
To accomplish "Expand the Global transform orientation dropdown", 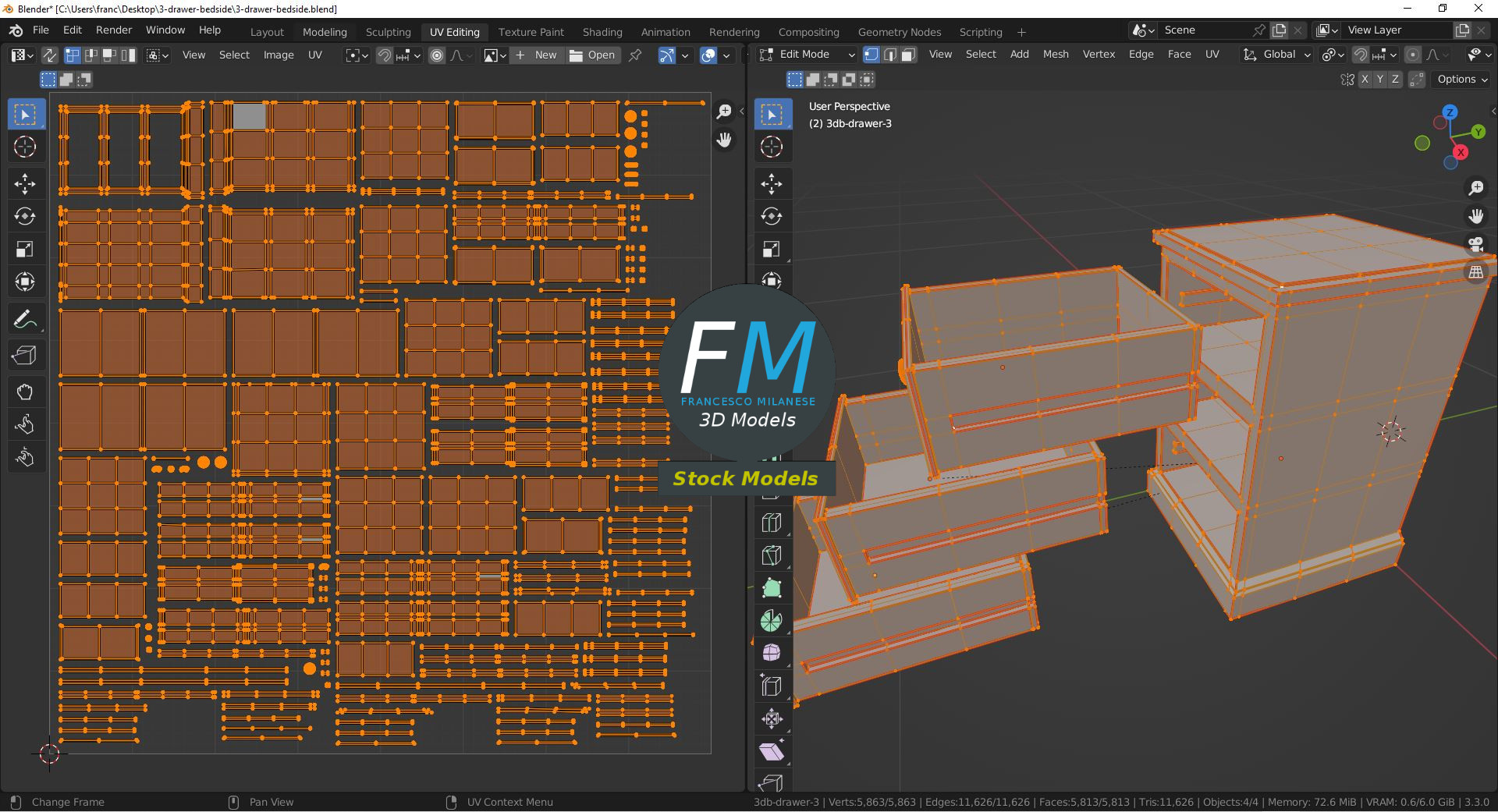I will pyautogui.click(x=1276, y=55).
